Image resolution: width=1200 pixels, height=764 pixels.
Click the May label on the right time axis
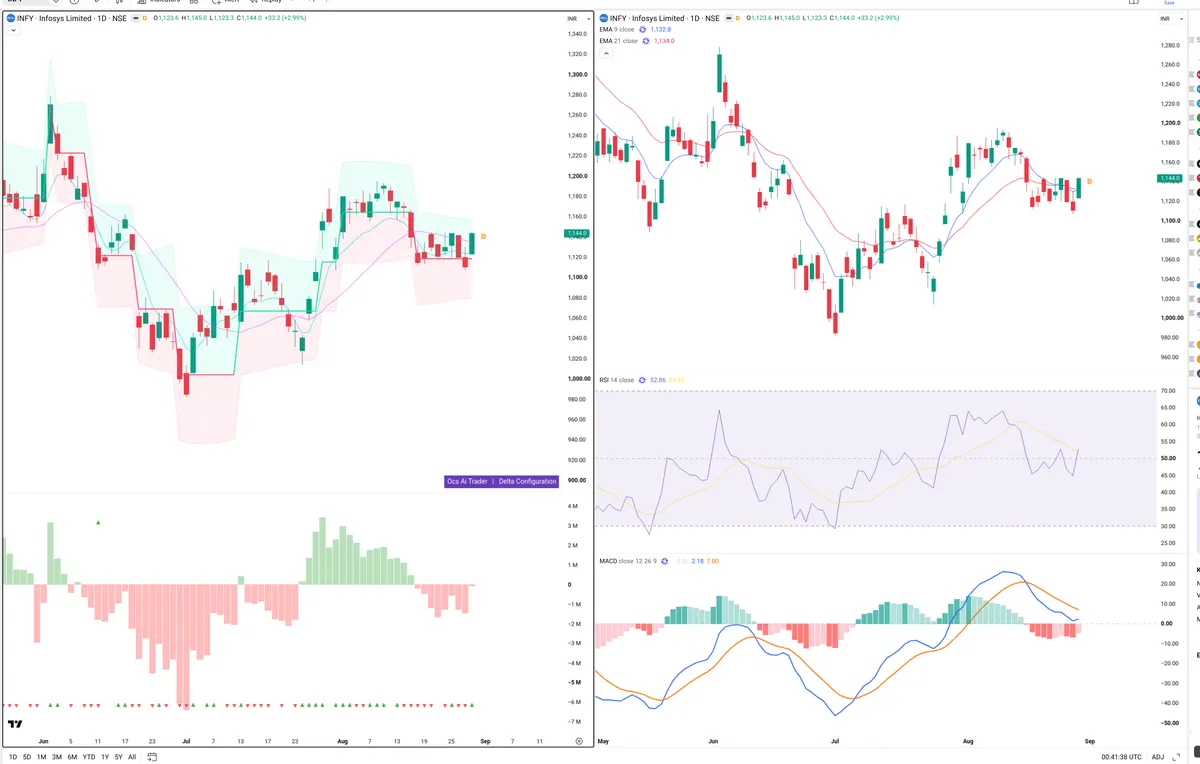pos(603,741)
